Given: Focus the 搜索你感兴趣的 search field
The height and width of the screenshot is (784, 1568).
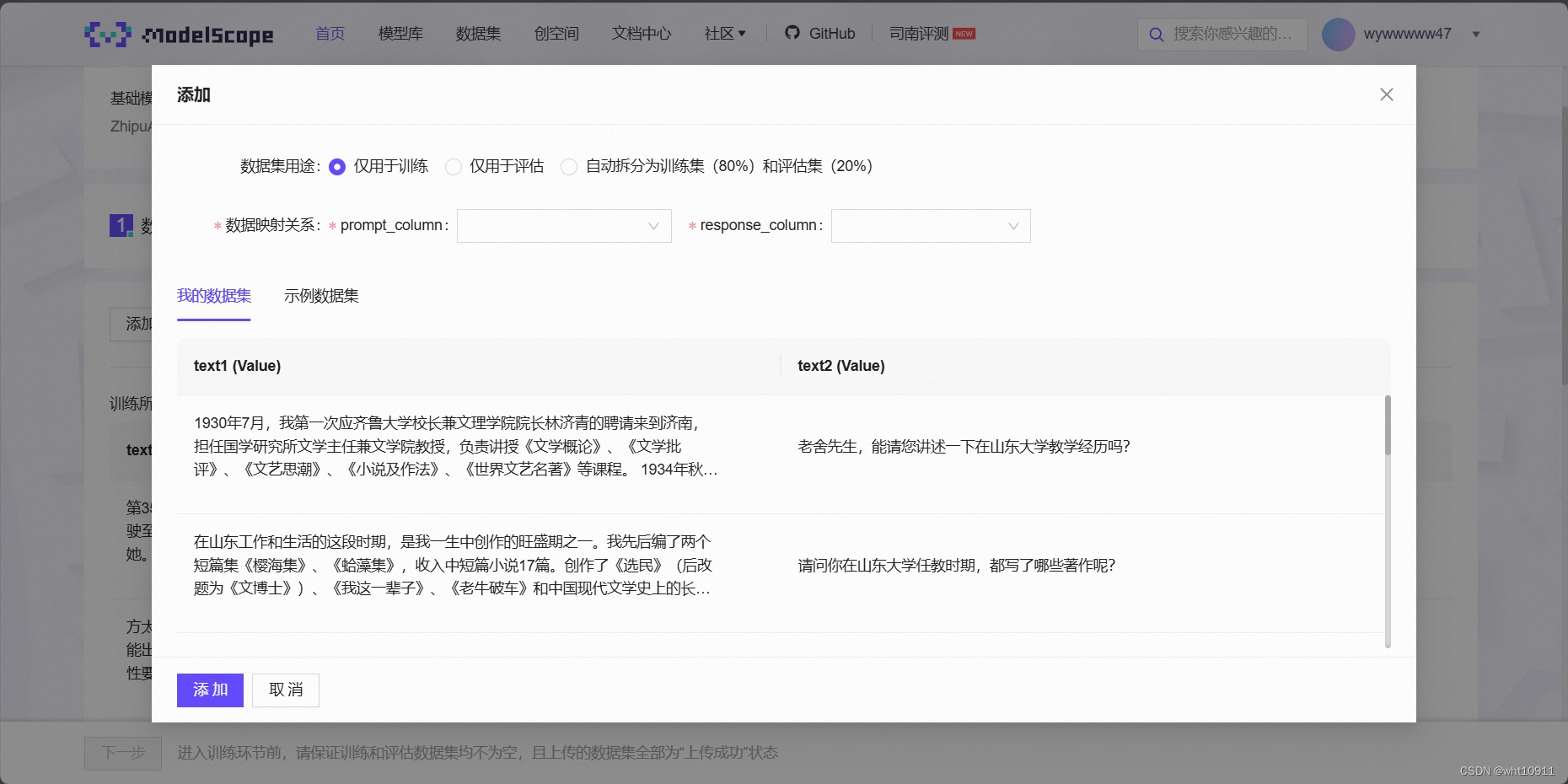Looking at the screenshot, I should (1222, 35).
